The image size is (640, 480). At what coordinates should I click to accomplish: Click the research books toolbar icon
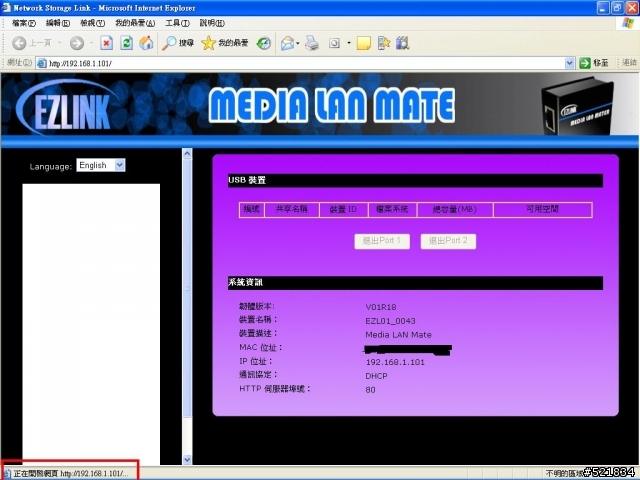[402, 43]
